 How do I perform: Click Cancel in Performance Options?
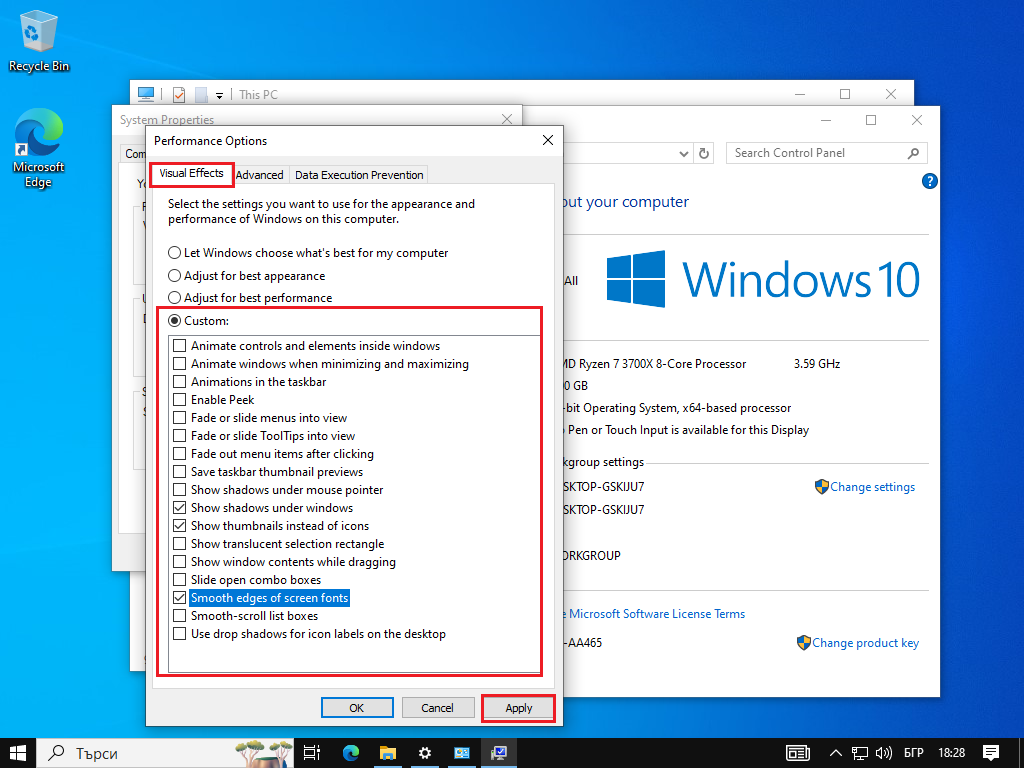click(438, 708)
